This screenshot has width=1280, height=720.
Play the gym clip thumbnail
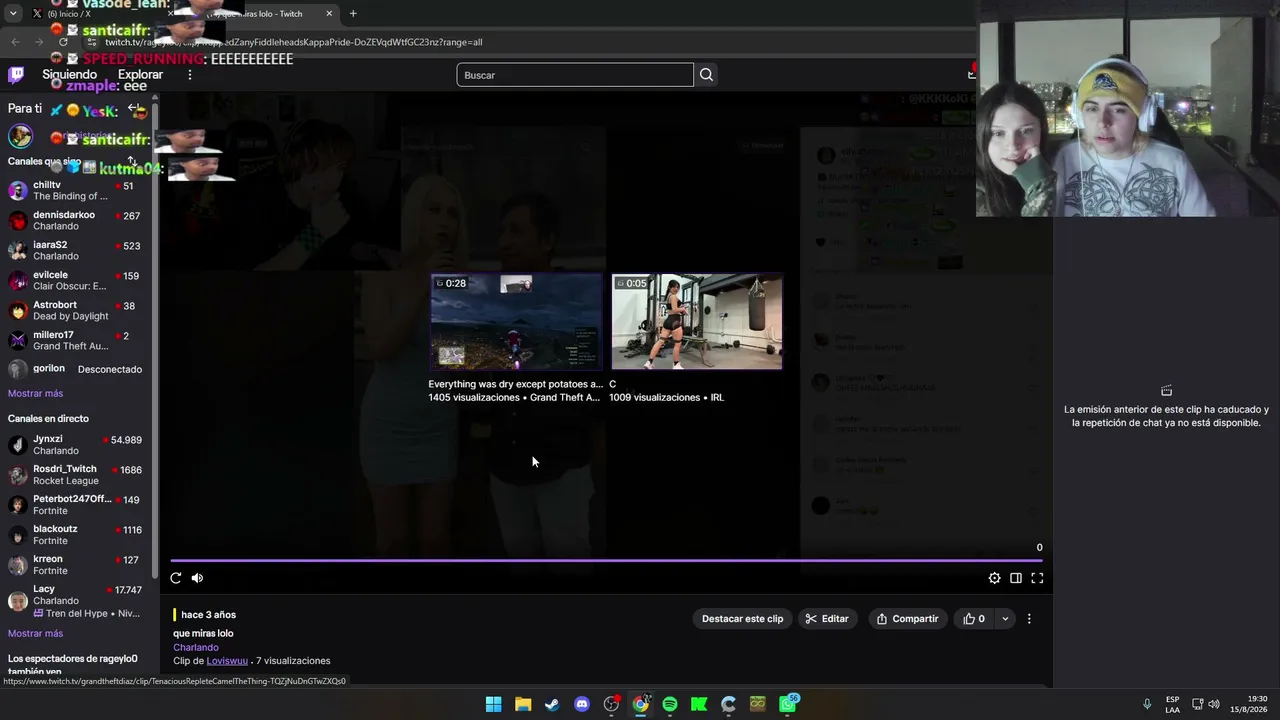(697, 322)
